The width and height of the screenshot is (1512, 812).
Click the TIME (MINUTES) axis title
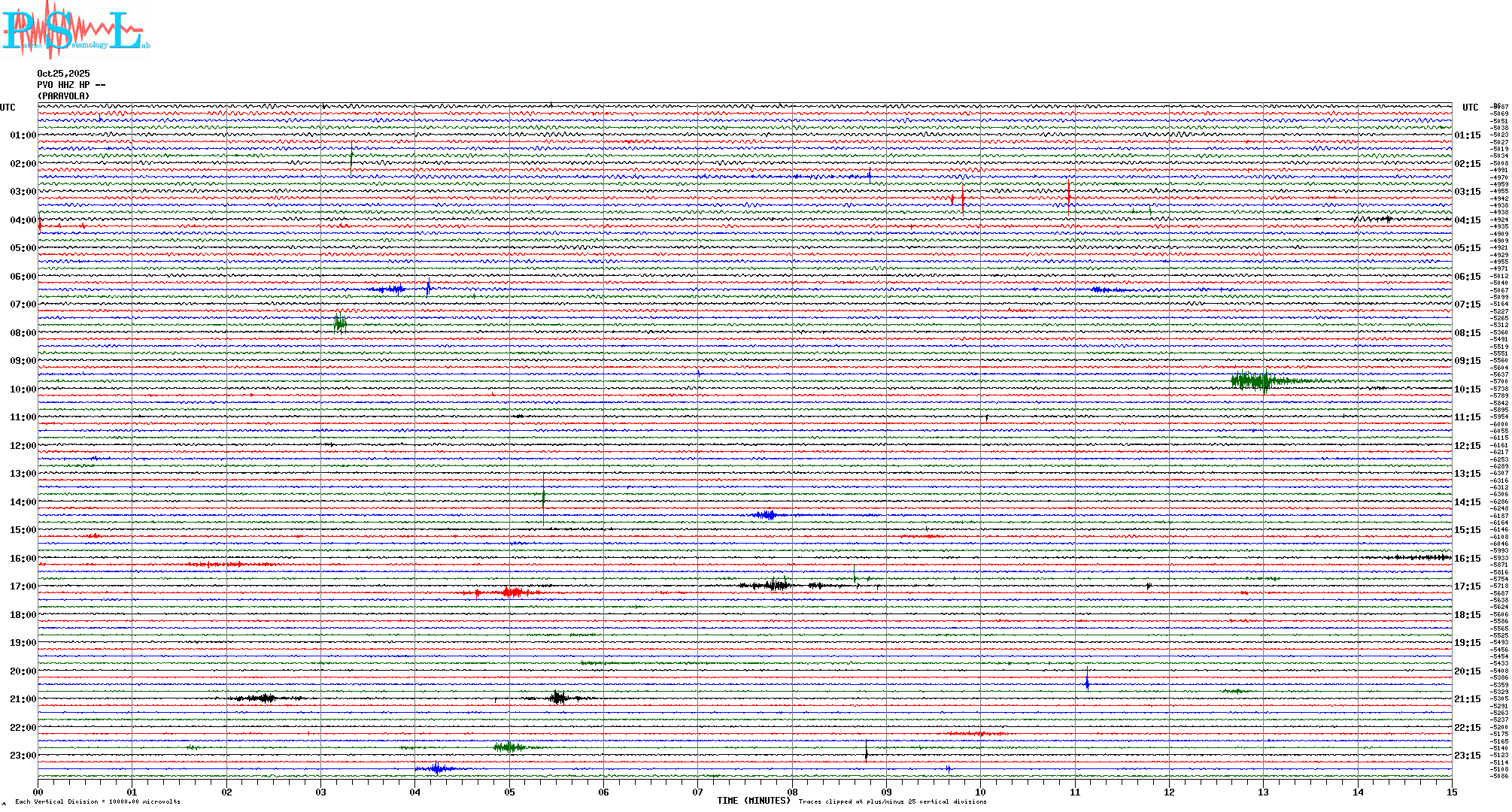click(753, 801)
